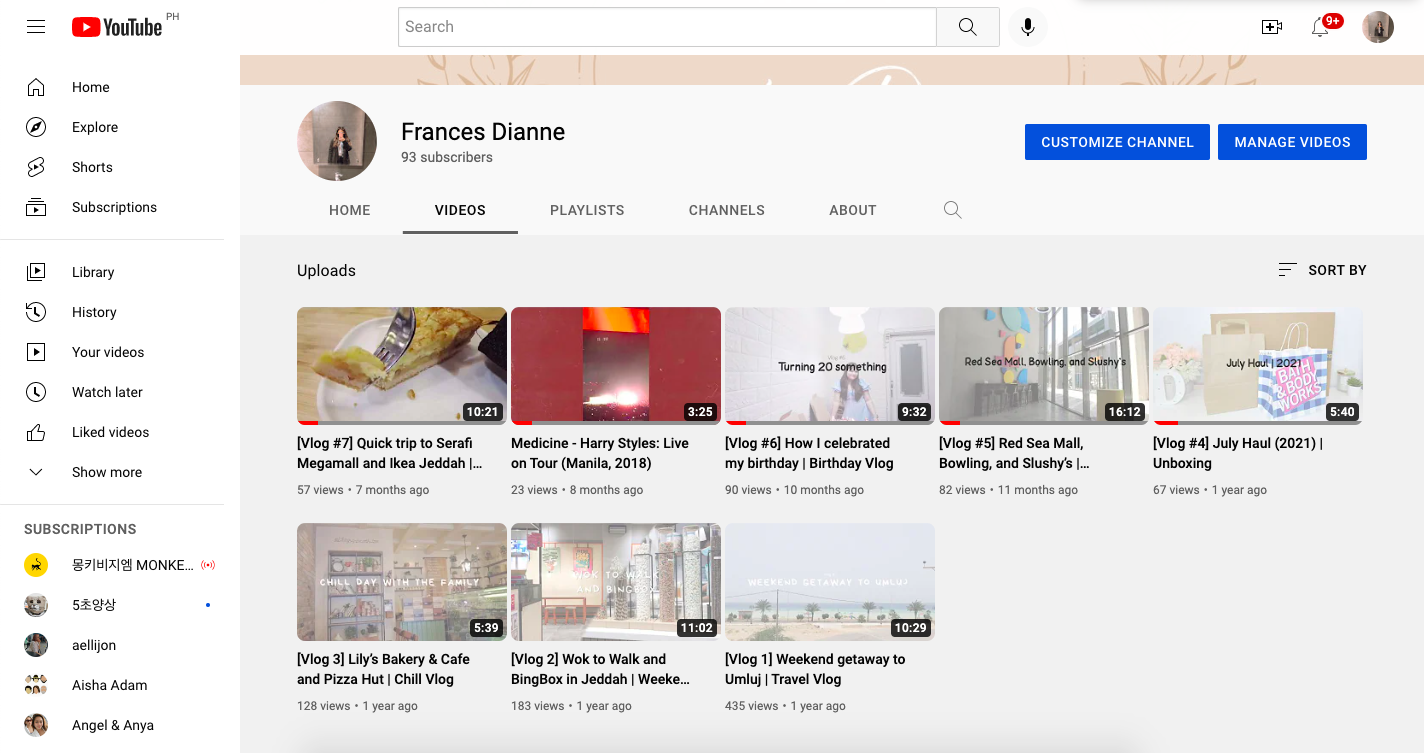The height and width of the screenshot is (753, 1424).
Task: Click the History label in sidebar
Action: click(94, 312)
